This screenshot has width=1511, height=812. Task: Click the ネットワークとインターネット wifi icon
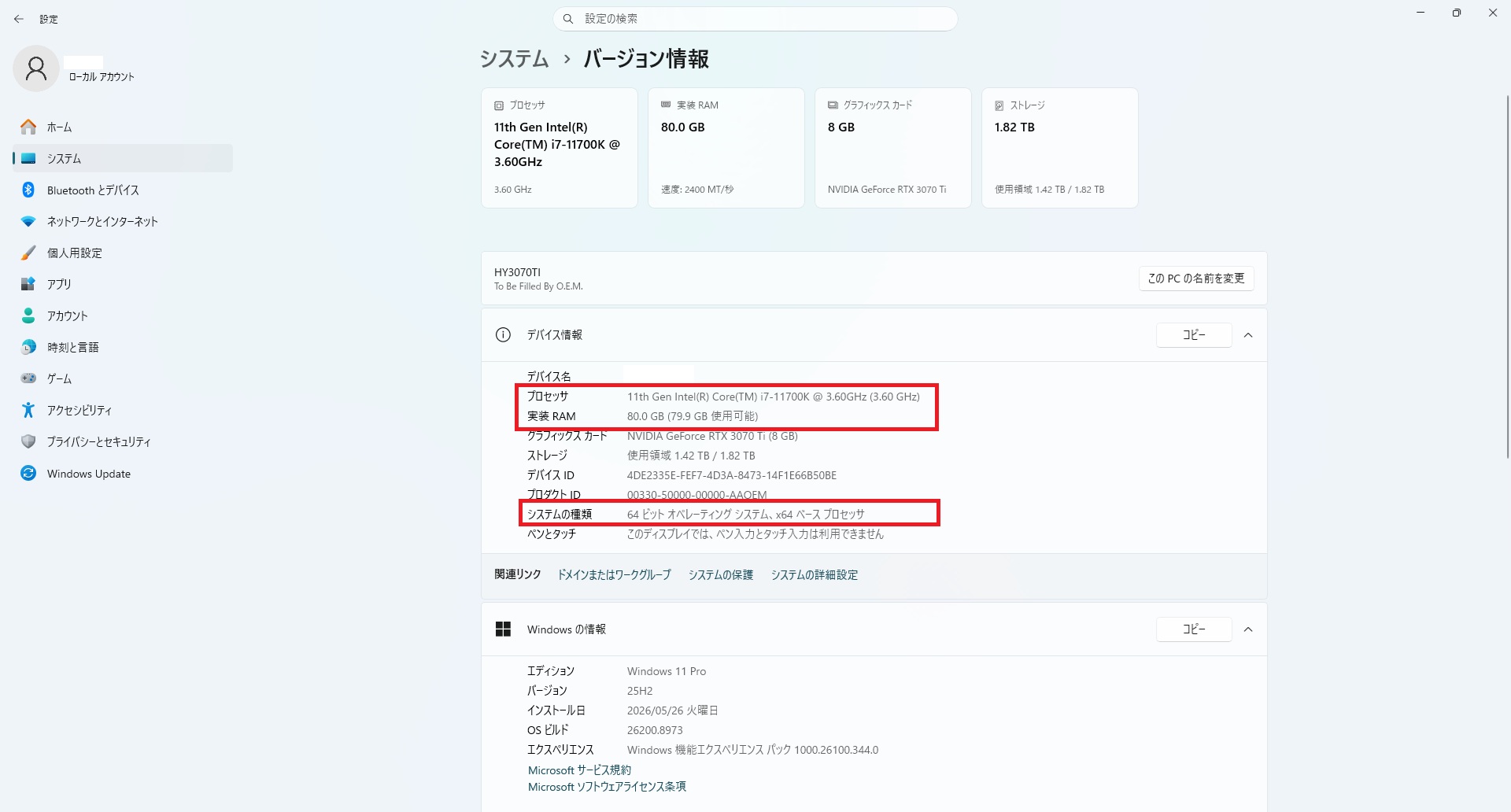point(28,221)
